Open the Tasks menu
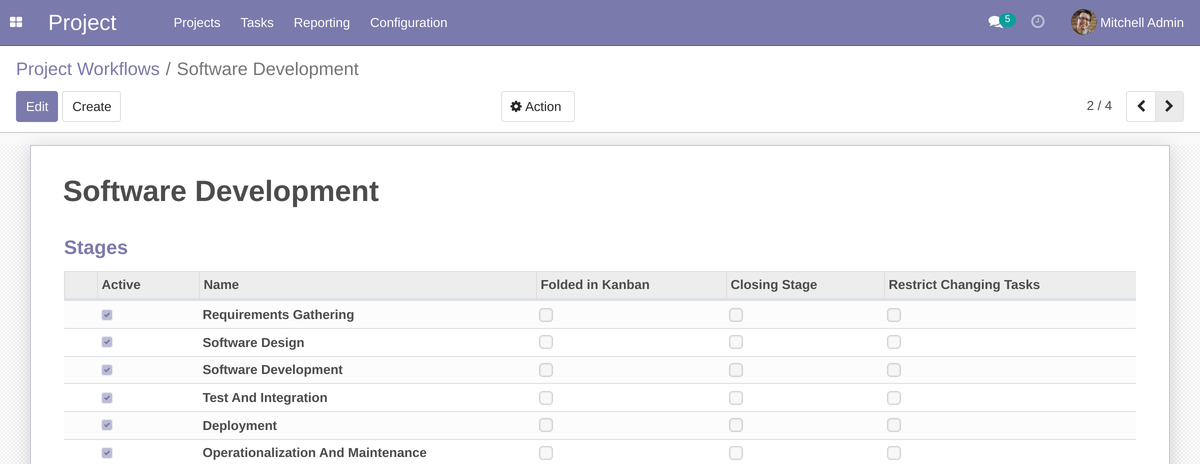Viewport: 1200px width, 464px height. point(257,23)
